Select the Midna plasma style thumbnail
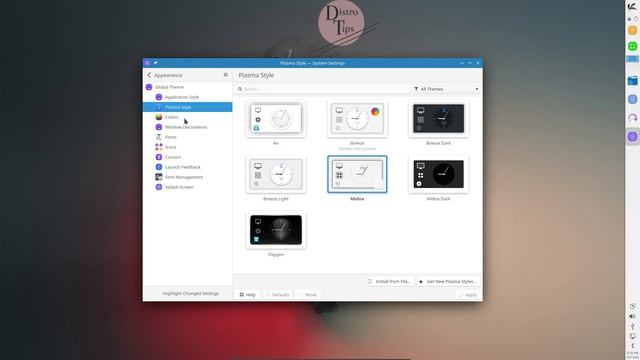Viewport: 640px width, 360px height. click(357, 174)
